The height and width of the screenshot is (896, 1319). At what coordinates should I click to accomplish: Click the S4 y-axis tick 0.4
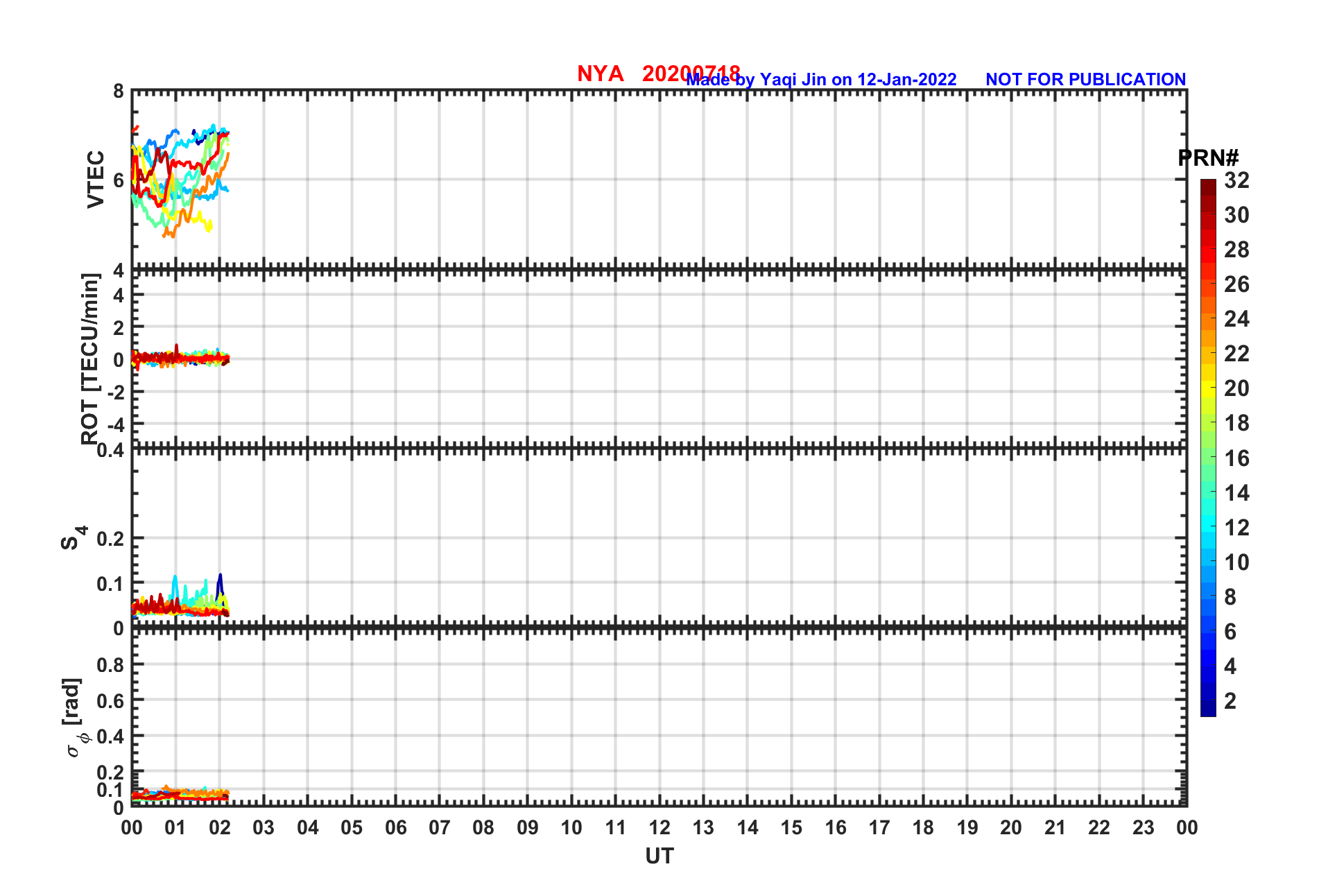pos(111,451)
